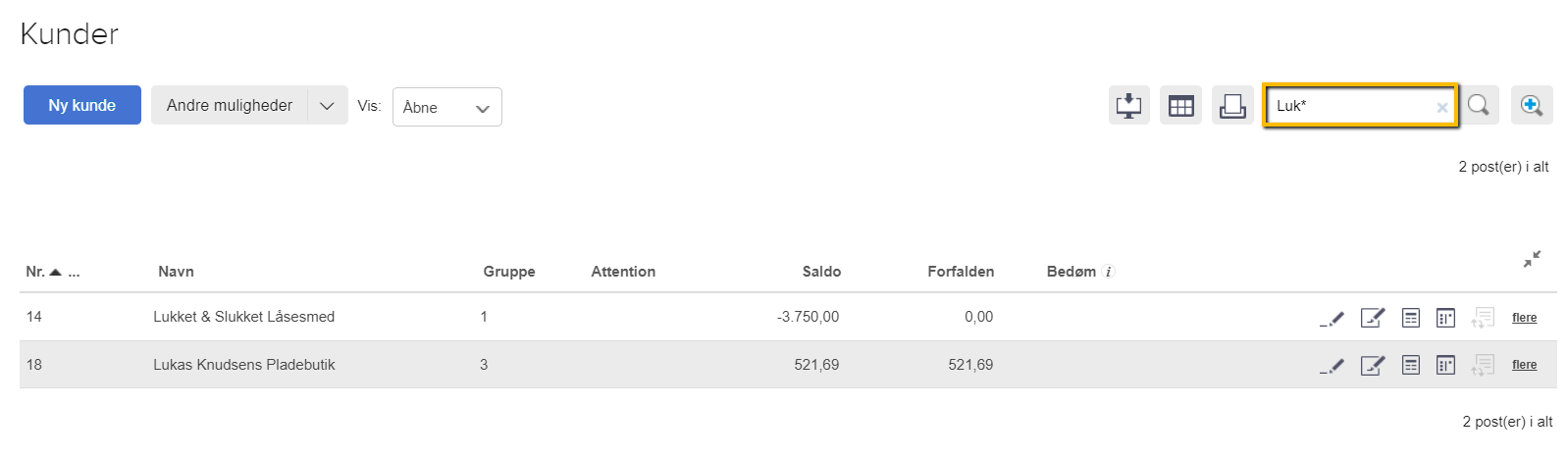The image size is (1568, 458).
Task: Click the Saldo column header
Action: pos(821,272)
